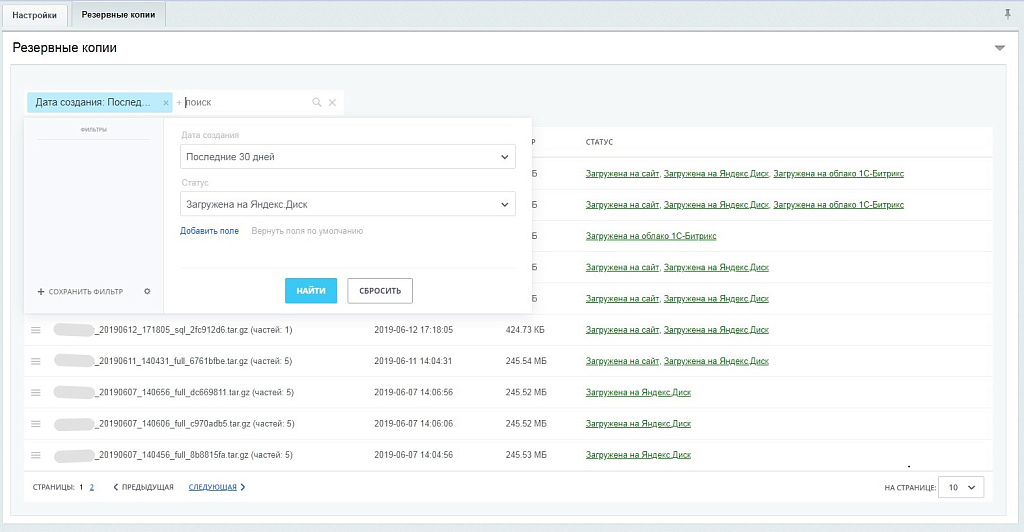The image size is (1024, 532).
Task: Click the 'Добавить поле' link
Action: coord(209,231)
